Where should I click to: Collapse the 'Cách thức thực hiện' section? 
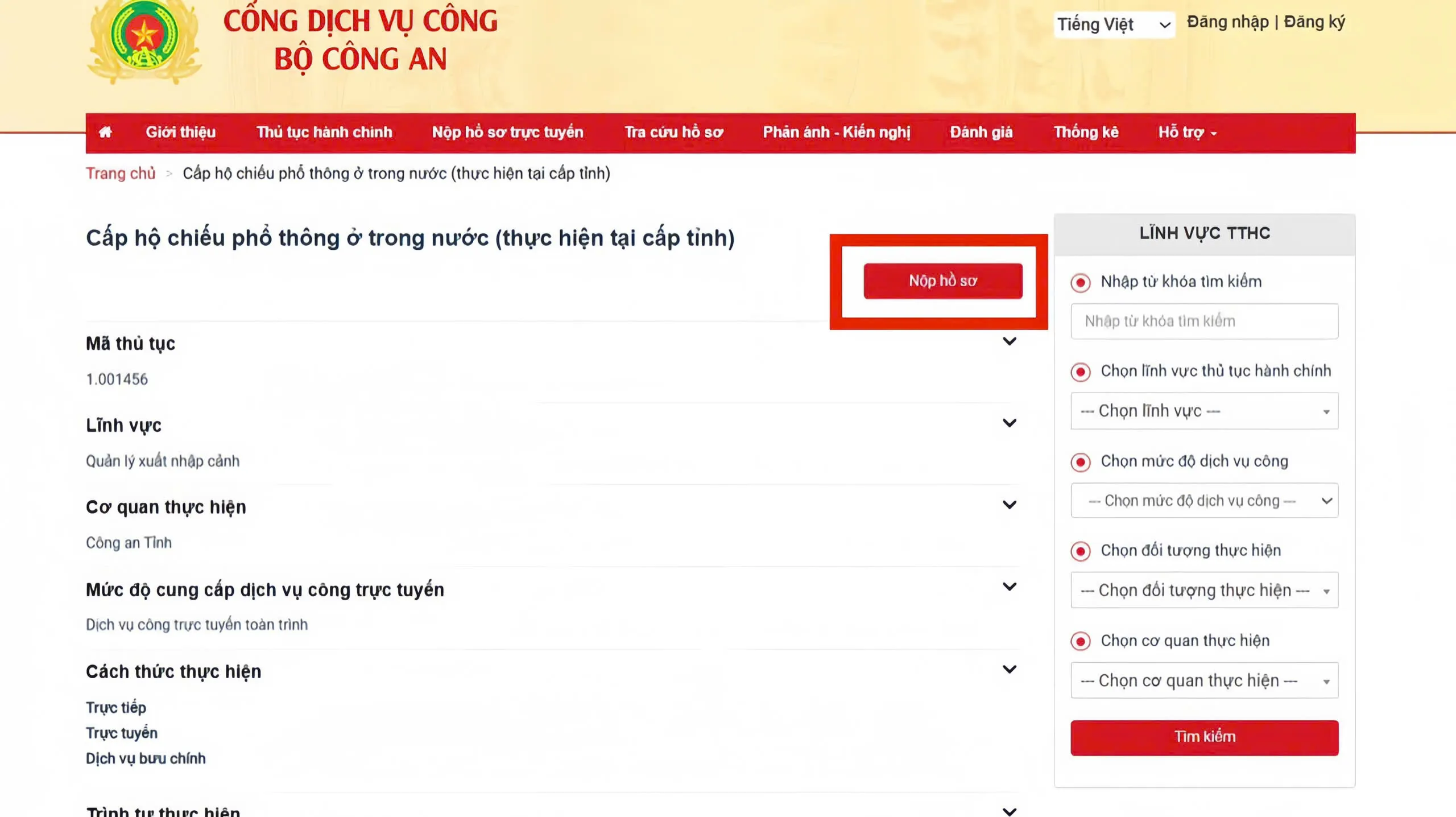[x=1011, y=669]
